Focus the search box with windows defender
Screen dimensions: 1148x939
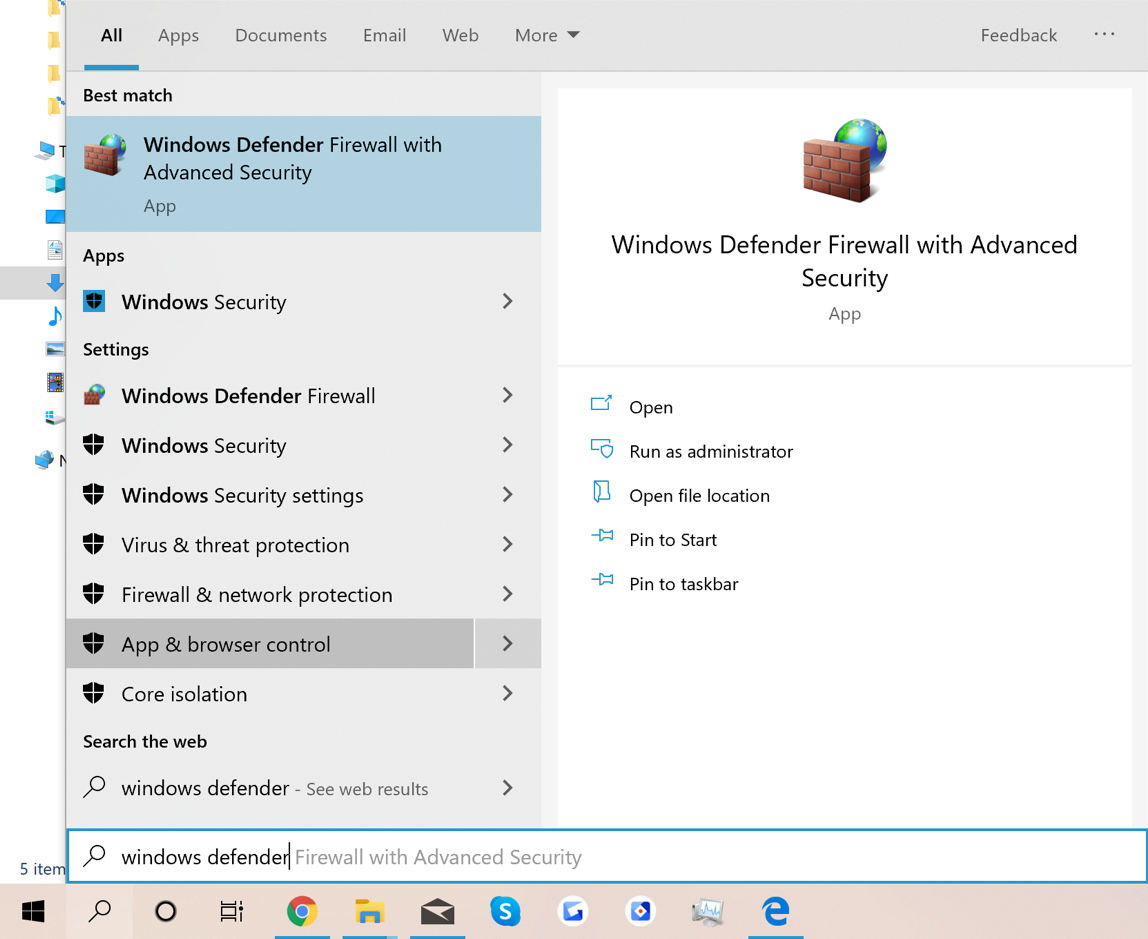coord(607,856)
